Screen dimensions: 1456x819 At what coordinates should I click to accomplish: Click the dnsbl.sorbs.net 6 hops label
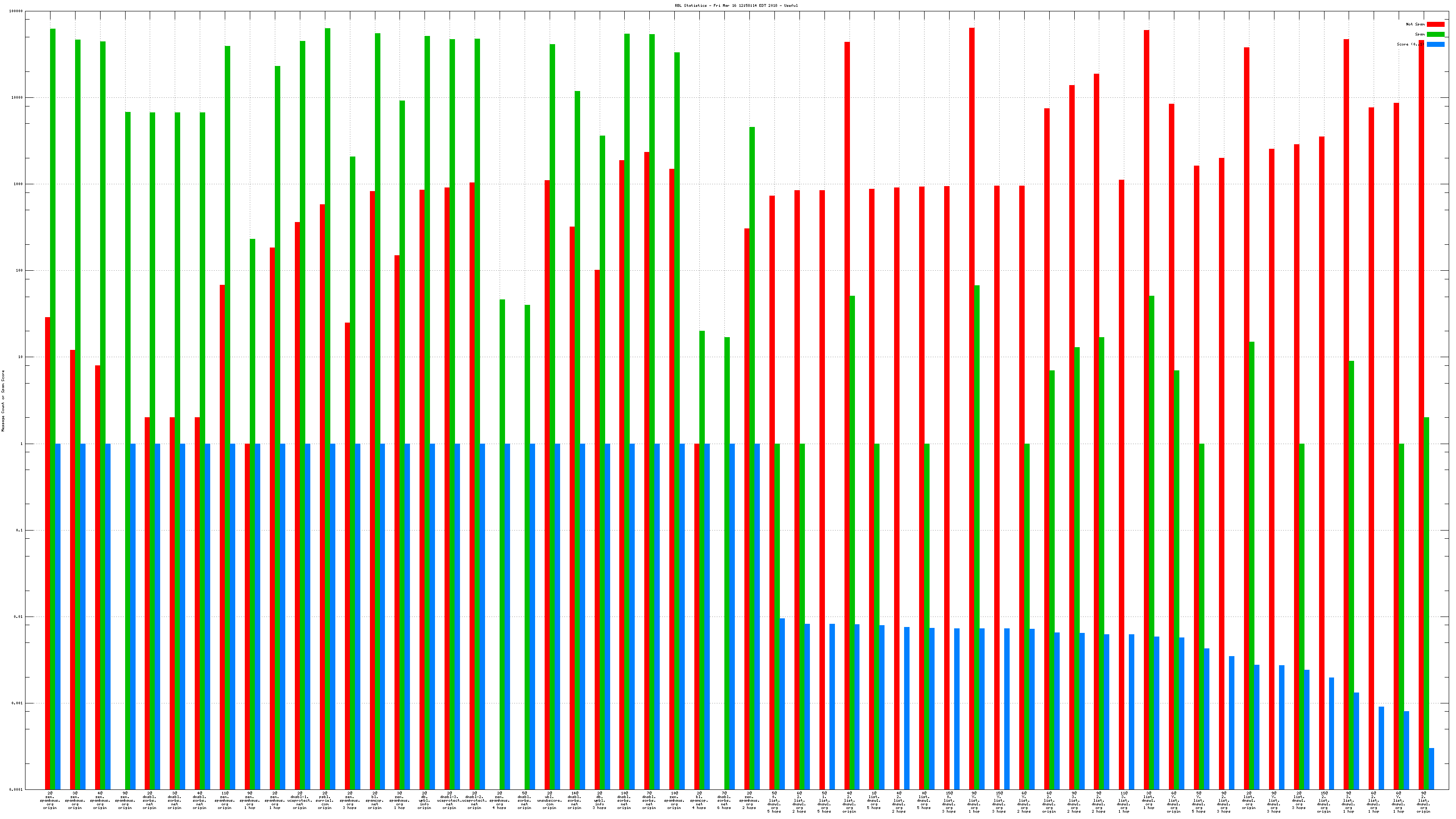click(x=724, y=801)
